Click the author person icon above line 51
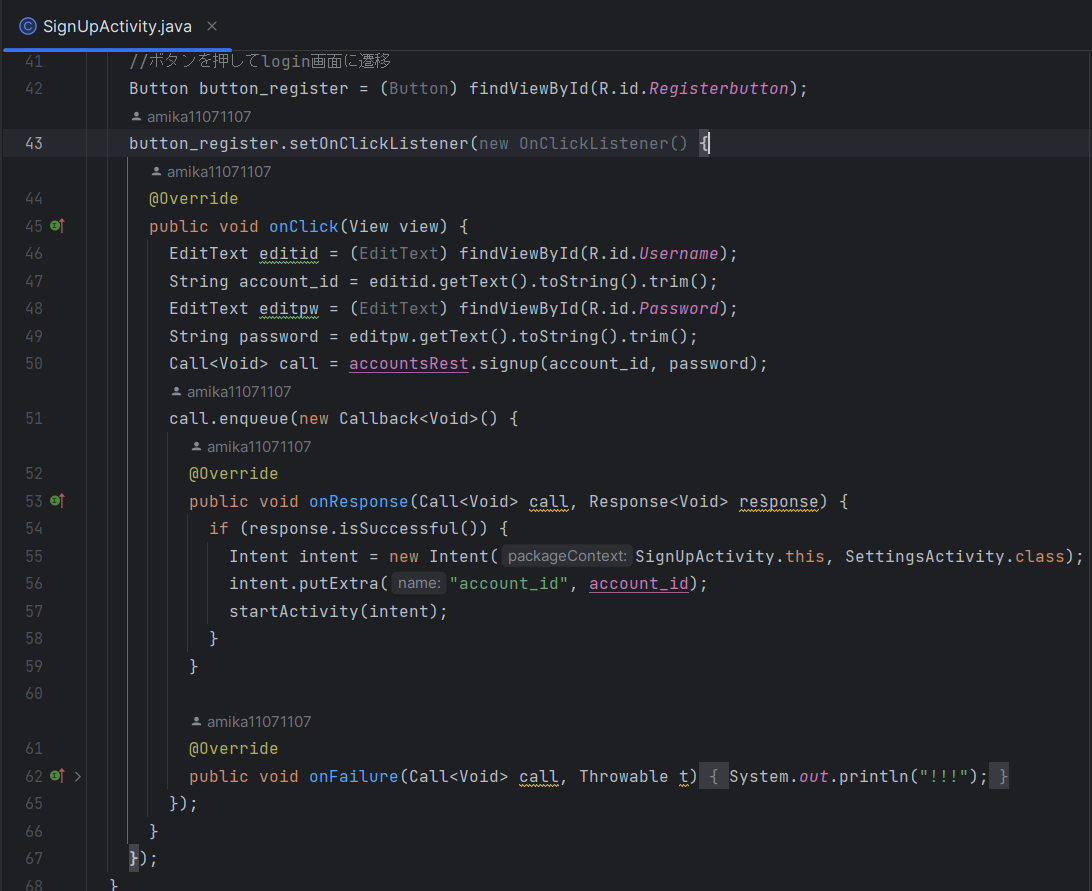Image resolution: width=1092 pixels, height=891 pixels. [177, 392]
